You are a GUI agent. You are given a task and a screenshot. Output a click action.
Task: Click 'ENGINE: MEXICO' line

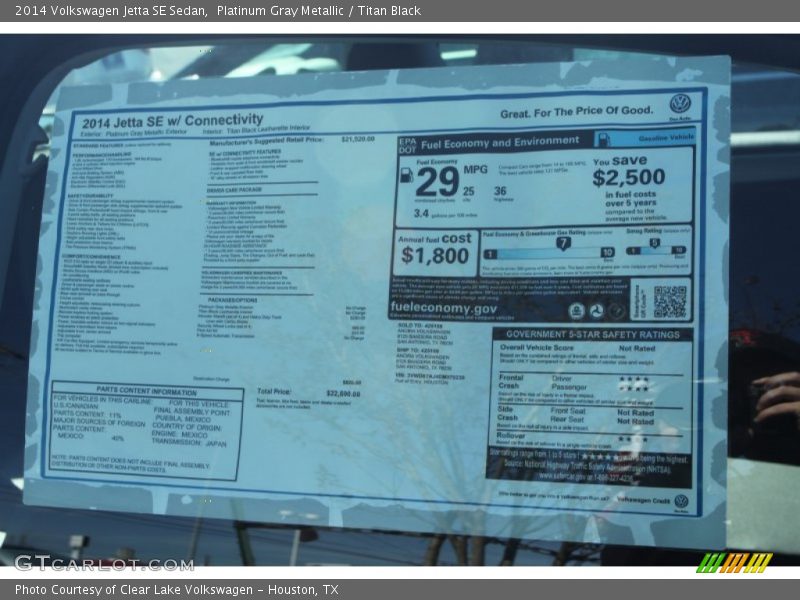tap(180, 434)
